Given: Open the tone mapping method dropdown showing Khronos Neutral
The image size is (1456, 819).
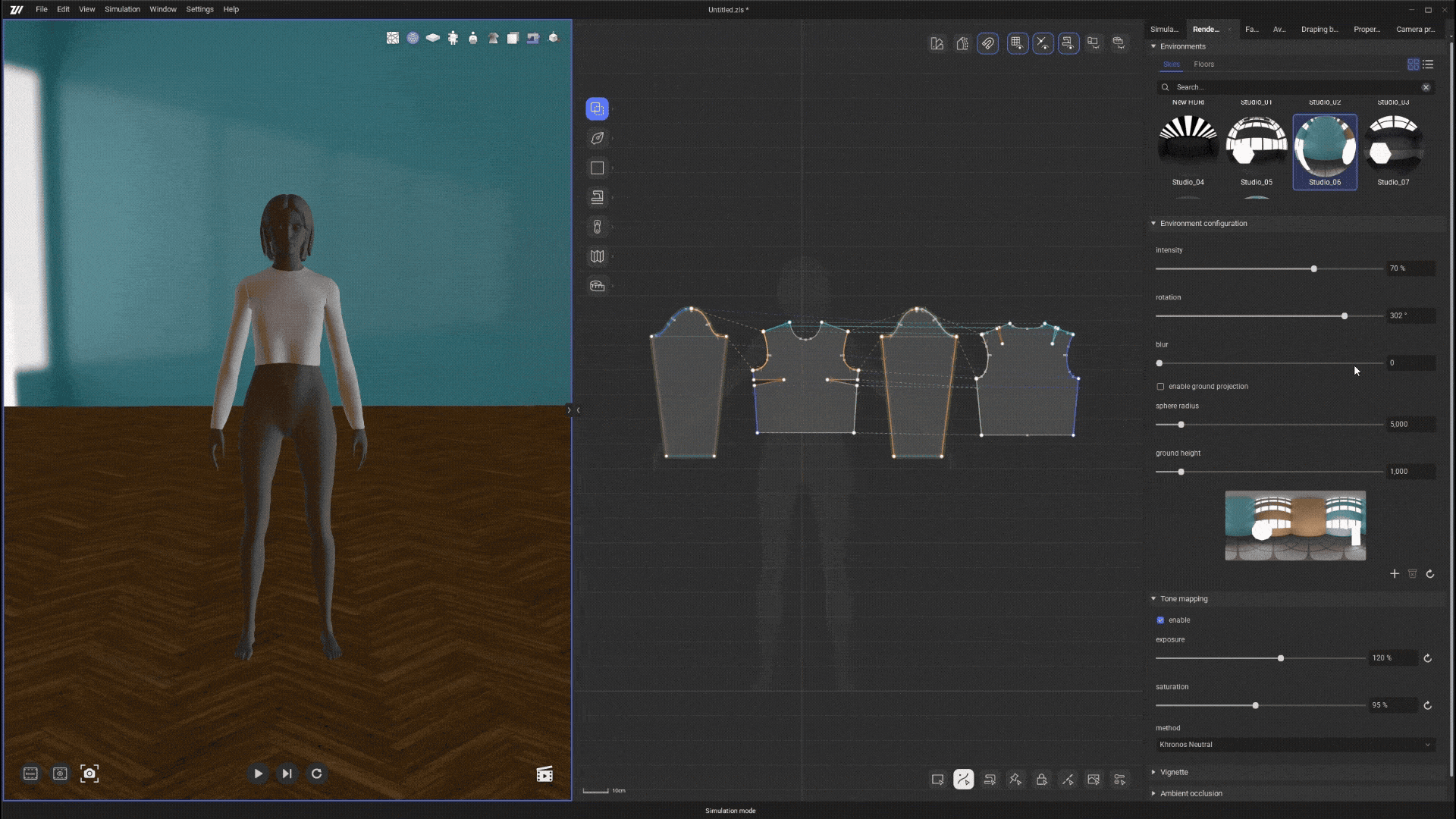Looking at the screenshot, I should (x=1294, y=744).
